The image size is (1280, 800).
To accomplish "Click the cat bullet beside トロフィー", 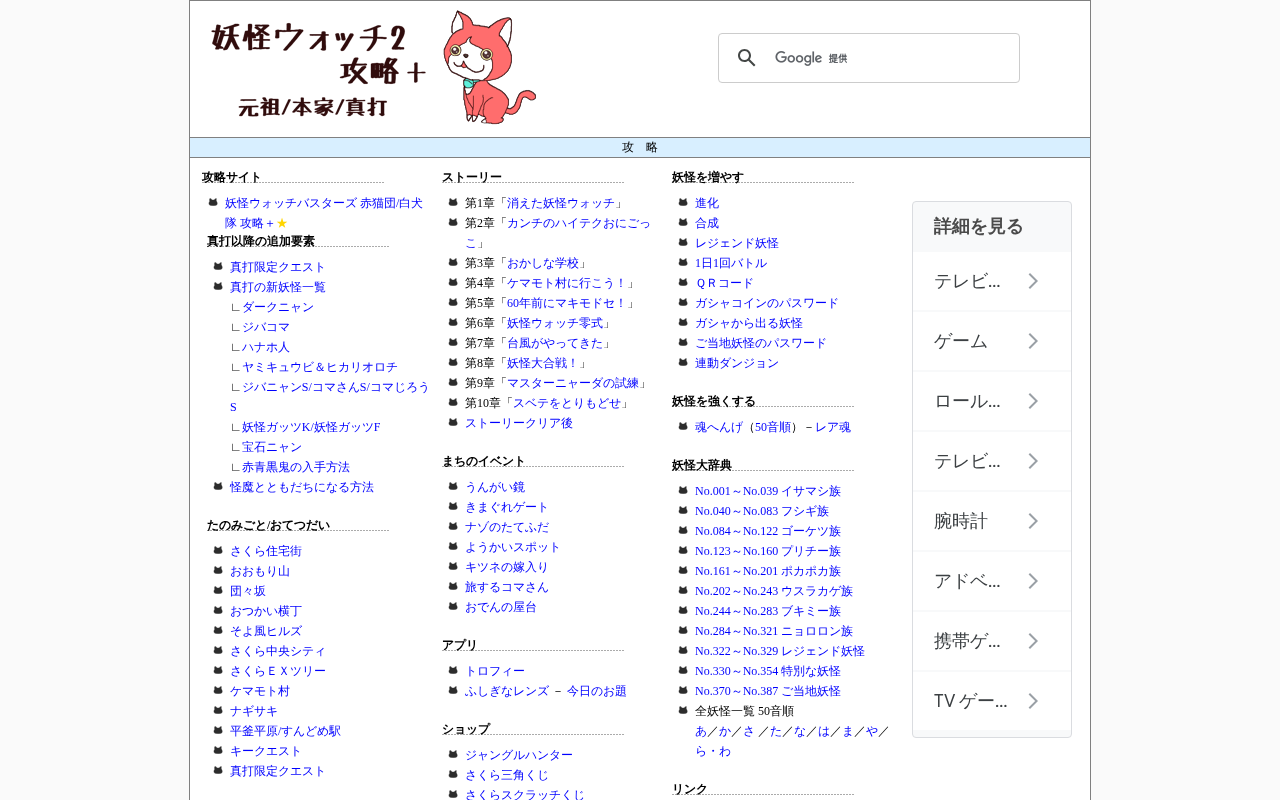I will click(453, 670).
